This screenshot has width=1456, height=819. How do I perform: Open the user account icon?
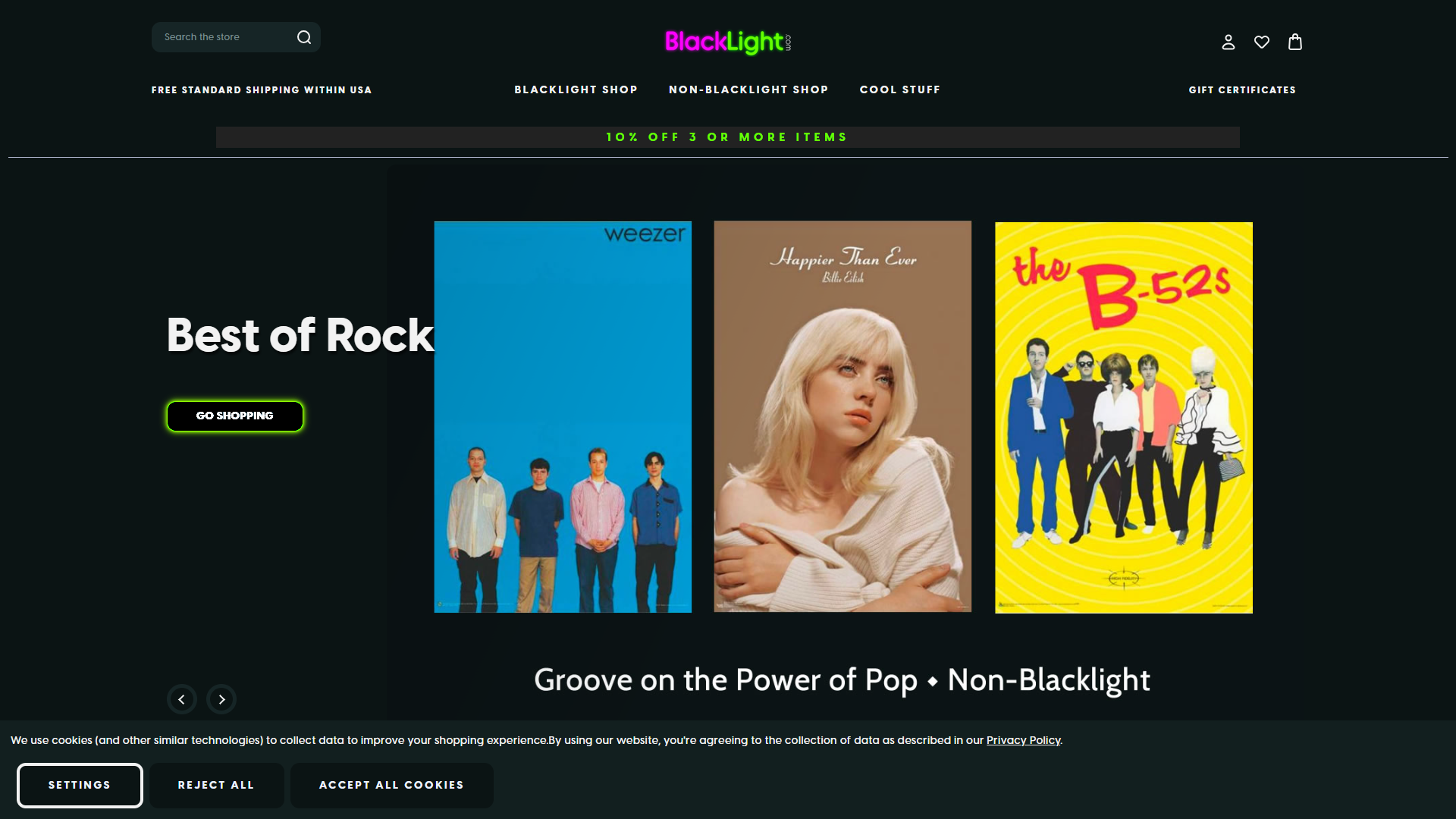[x=1228, y=42]
